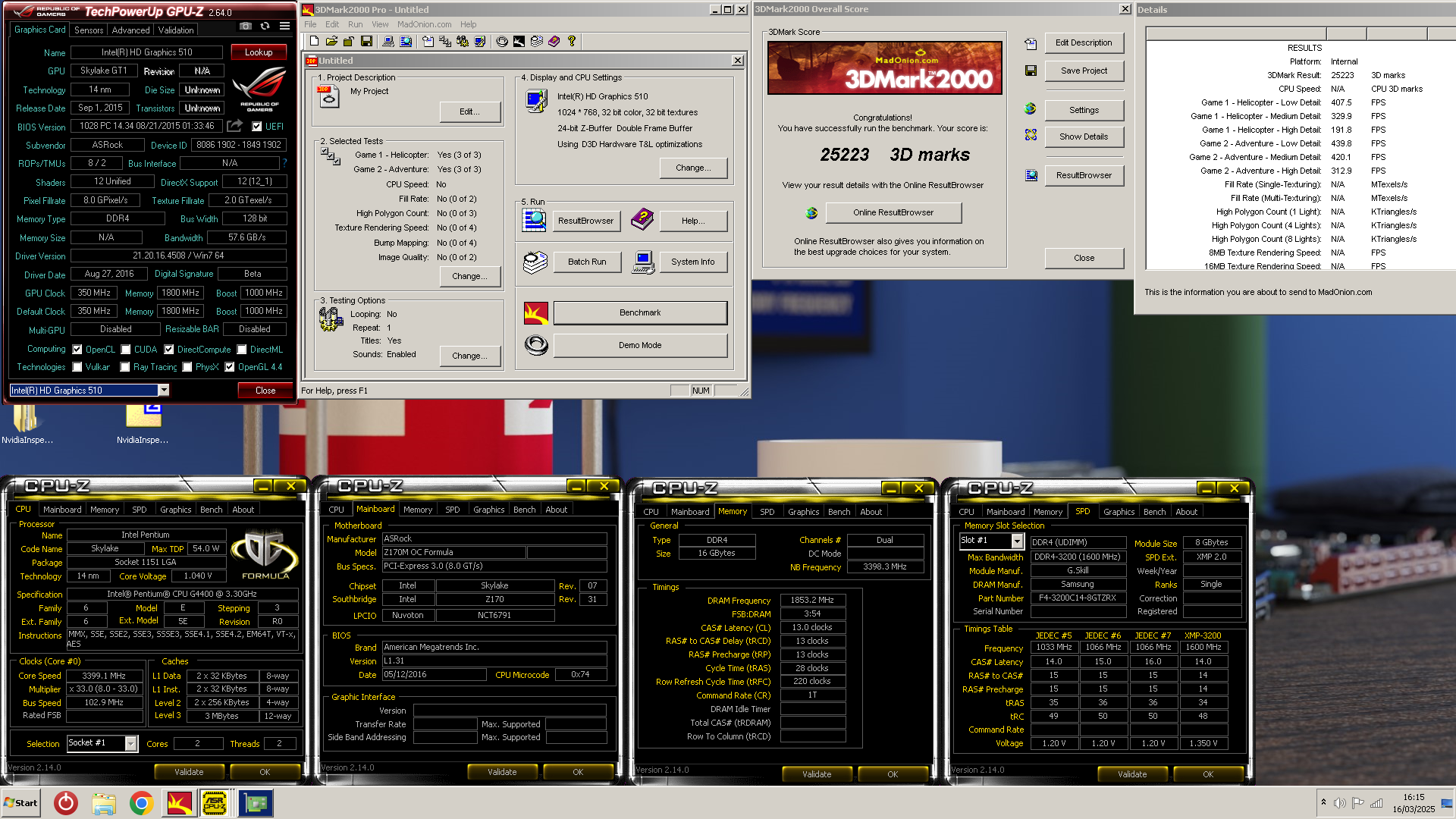
Task: Click the globe icon beside Online ResultBrowser
Action: click(811, 213)
